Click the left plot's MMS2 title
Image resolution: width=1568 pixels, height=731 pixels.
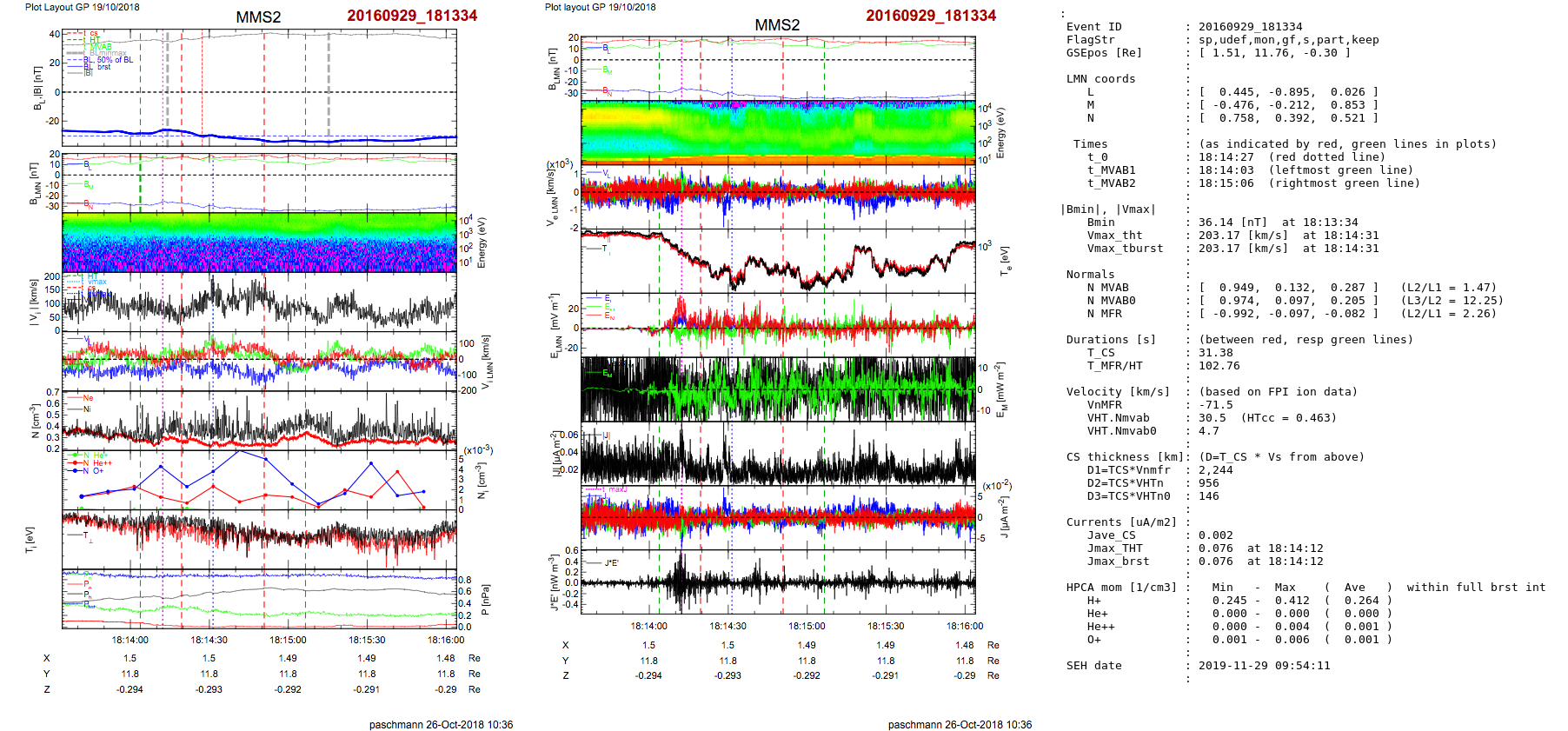click(x=258, y=17)
